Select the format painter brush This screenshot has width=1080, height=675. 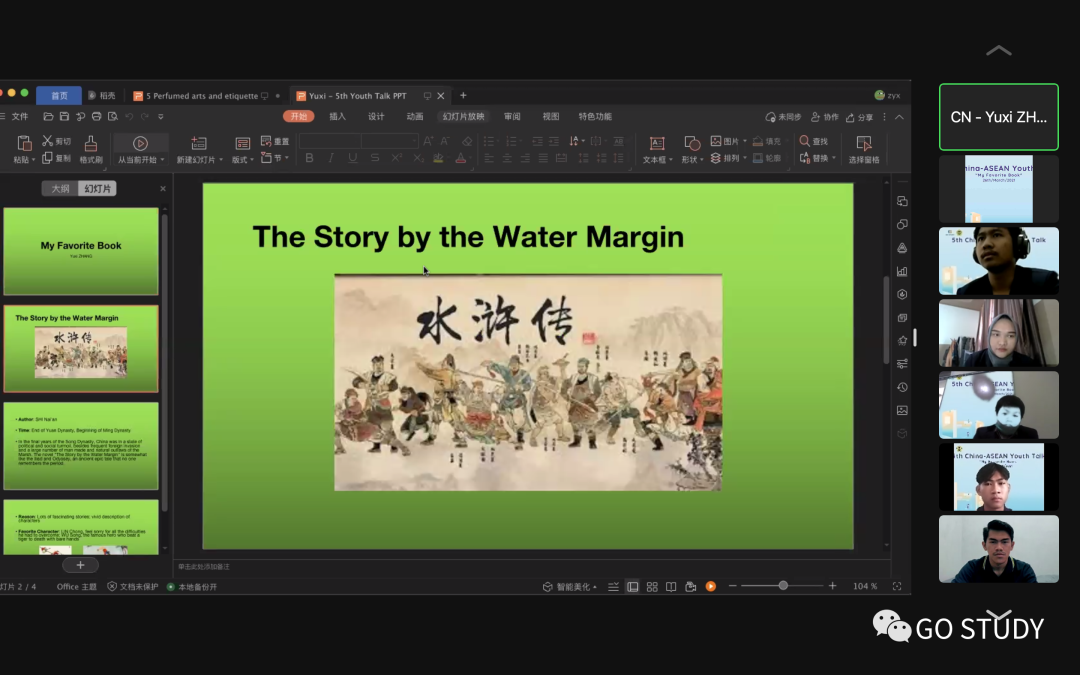coord(90,143)
